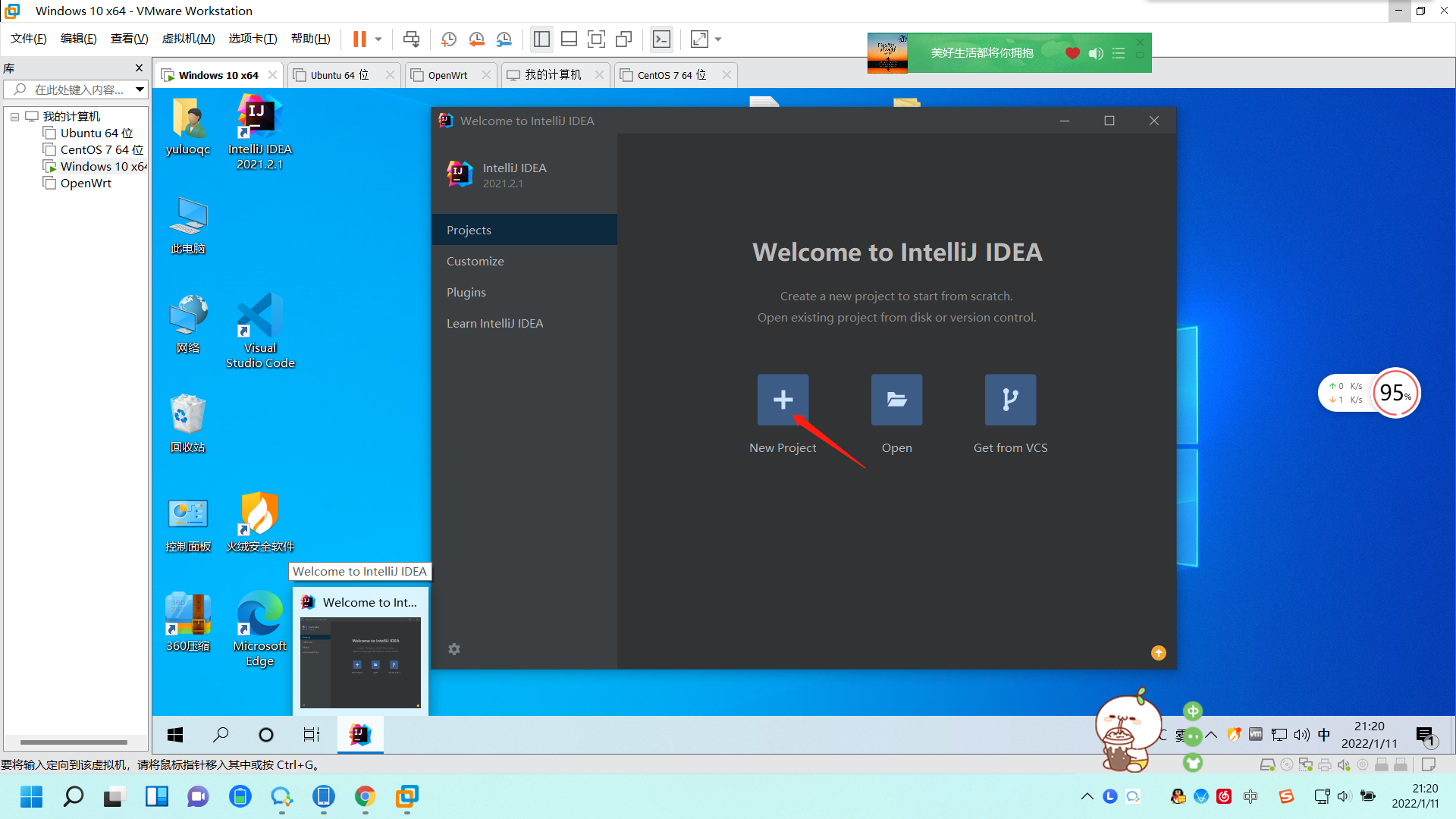Select Learn IntelliJ IDEA in sidebar
1456x819 pixels.
524,323
